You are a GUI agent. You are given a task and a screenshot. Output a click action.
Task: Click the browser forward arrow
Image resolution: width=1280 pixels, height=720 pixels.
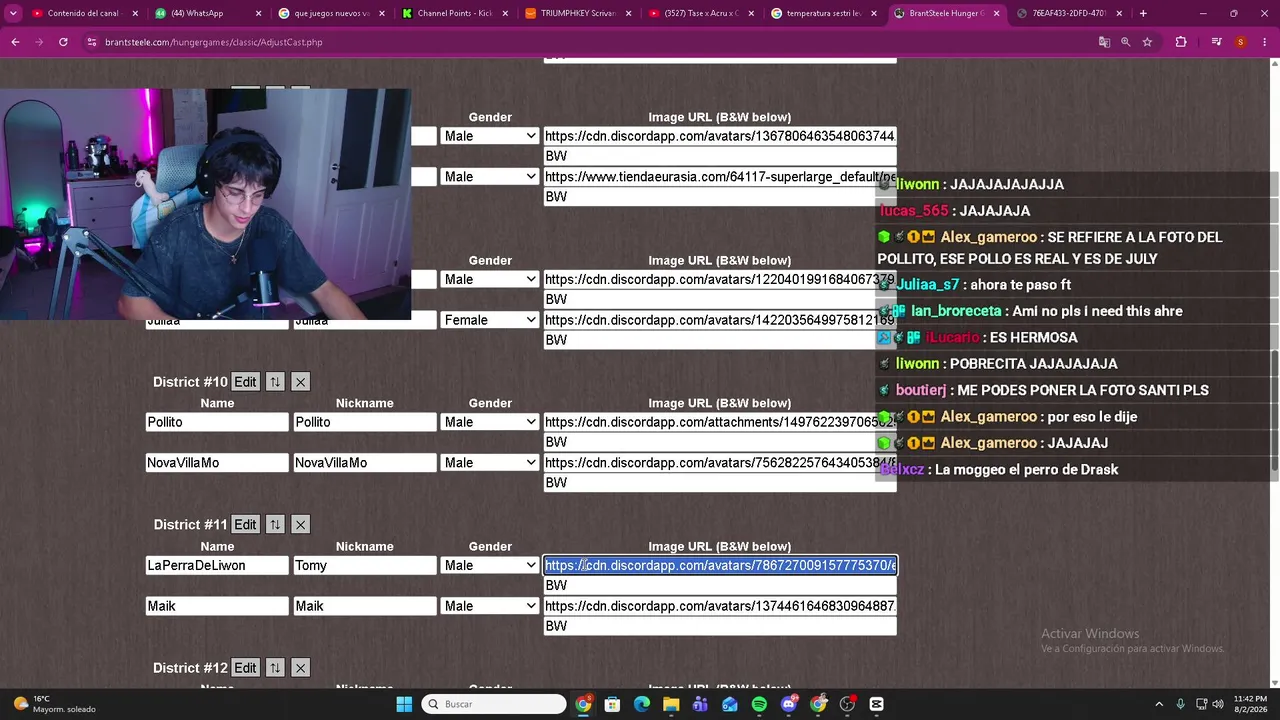click(x=39, y=42)
